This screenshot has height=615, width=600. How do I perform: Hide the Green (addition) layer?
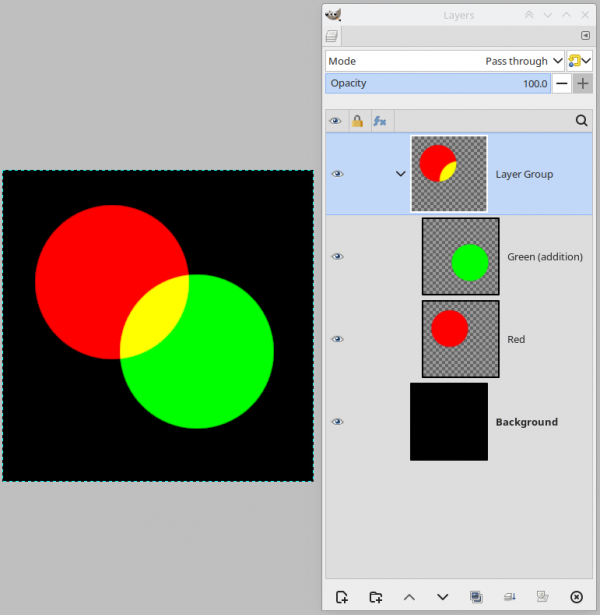[337, 257]
